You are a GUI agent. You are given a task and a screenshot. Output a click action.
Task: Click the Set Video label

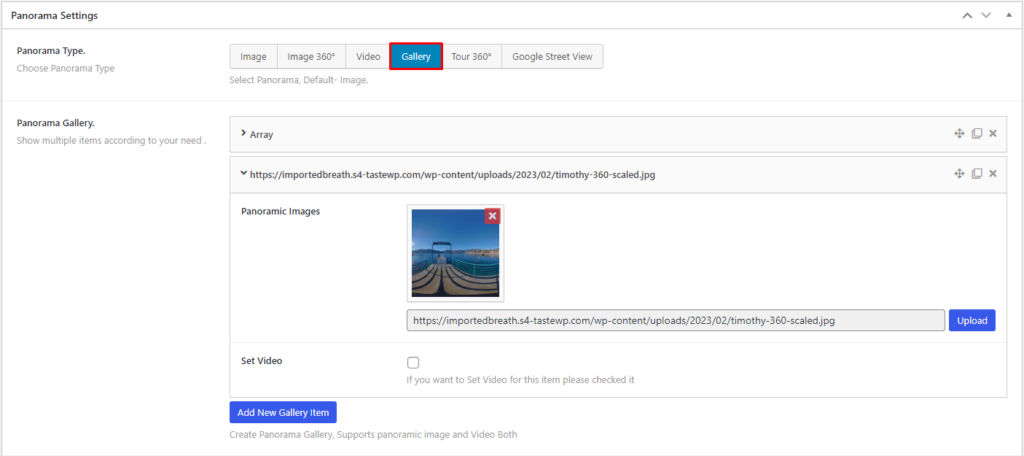pos(262,360)
